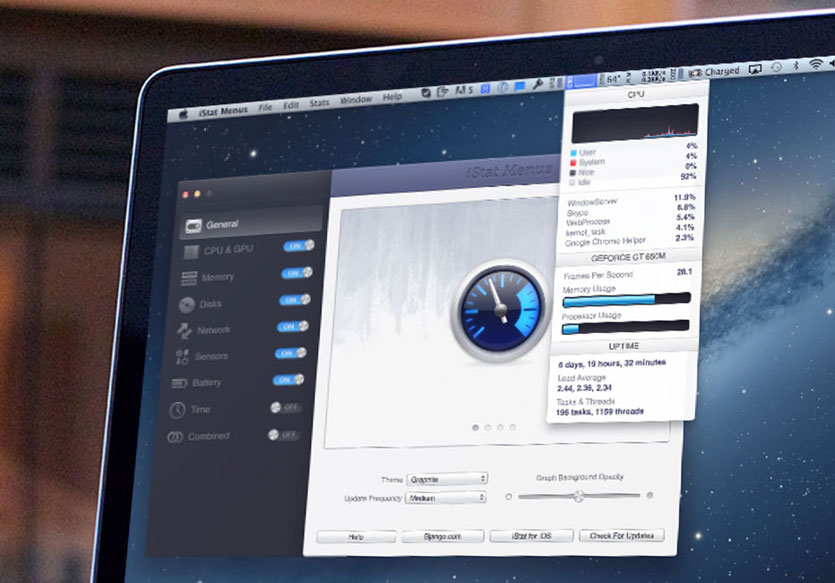Open the Wi-Fi menu bar icon

click(x=815, y=64)
